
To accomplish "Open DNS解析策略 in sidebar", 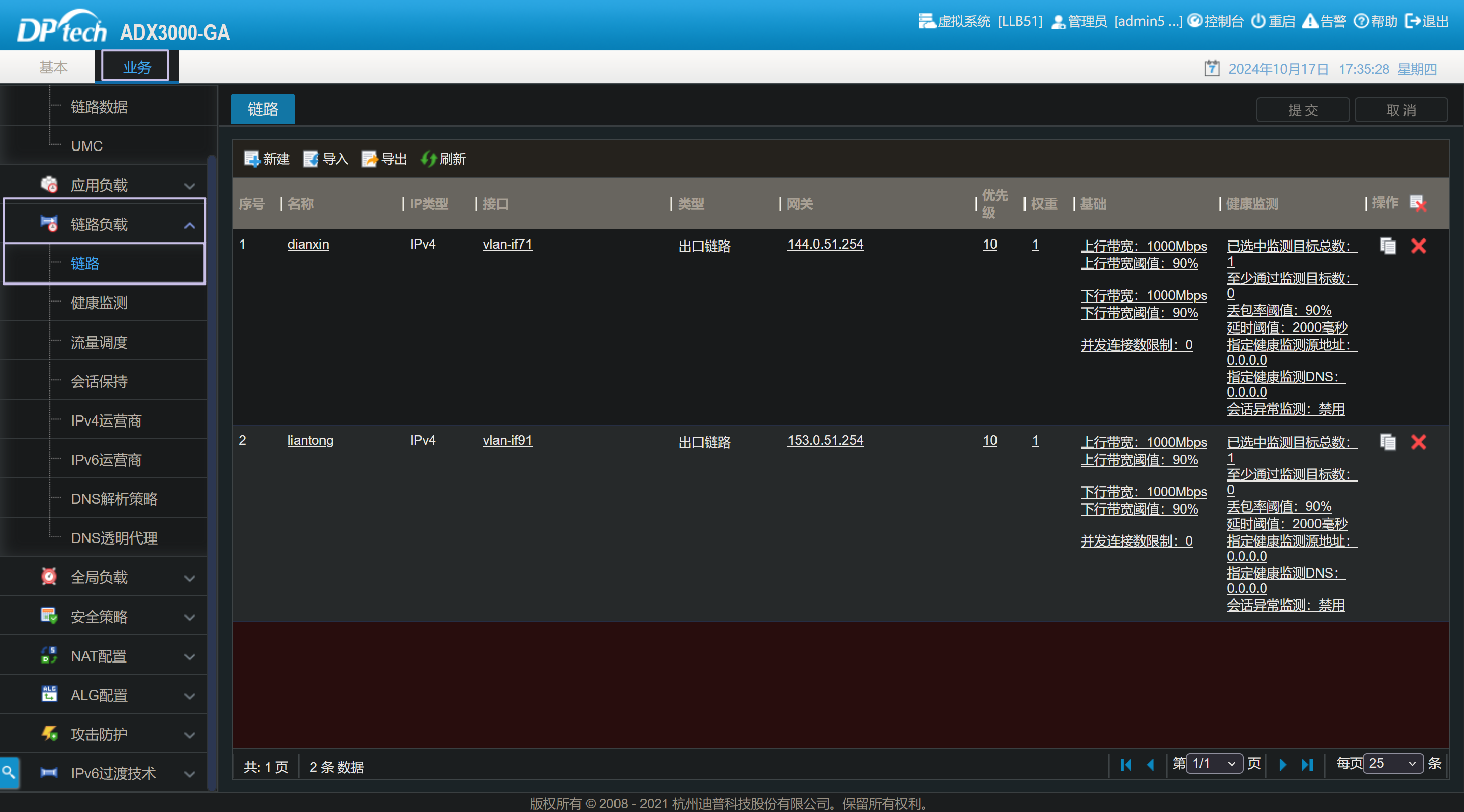I will [x=113, y=499].
